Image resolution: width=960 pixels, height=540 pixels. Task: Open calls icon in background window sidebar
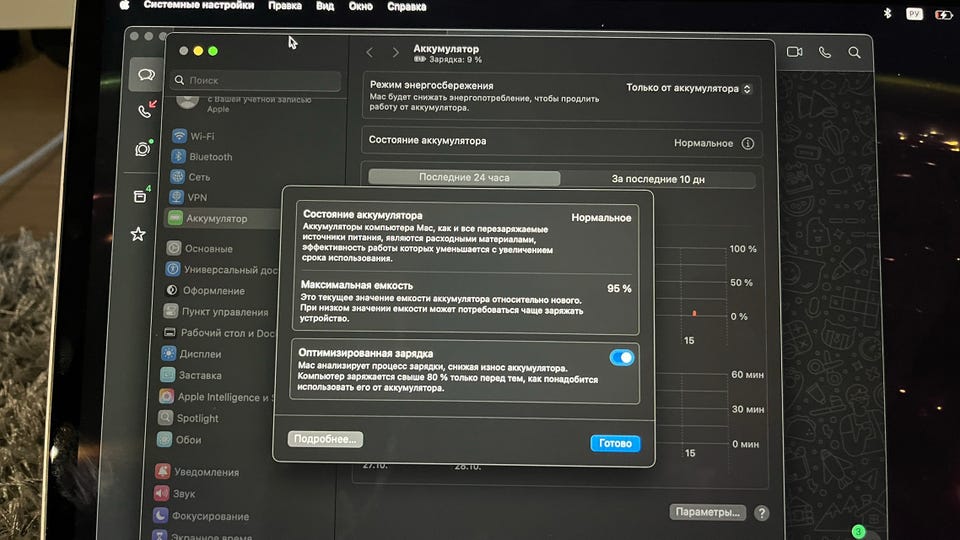pos(146,111)
